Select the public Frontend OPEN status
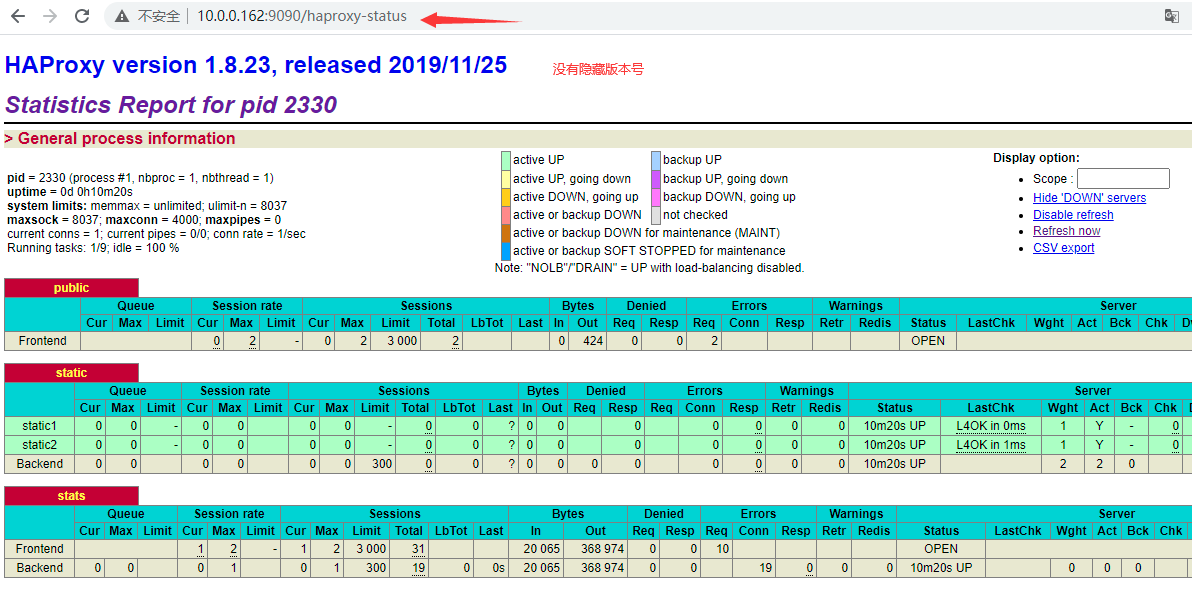1192x603 pixels. coord(927,341)
